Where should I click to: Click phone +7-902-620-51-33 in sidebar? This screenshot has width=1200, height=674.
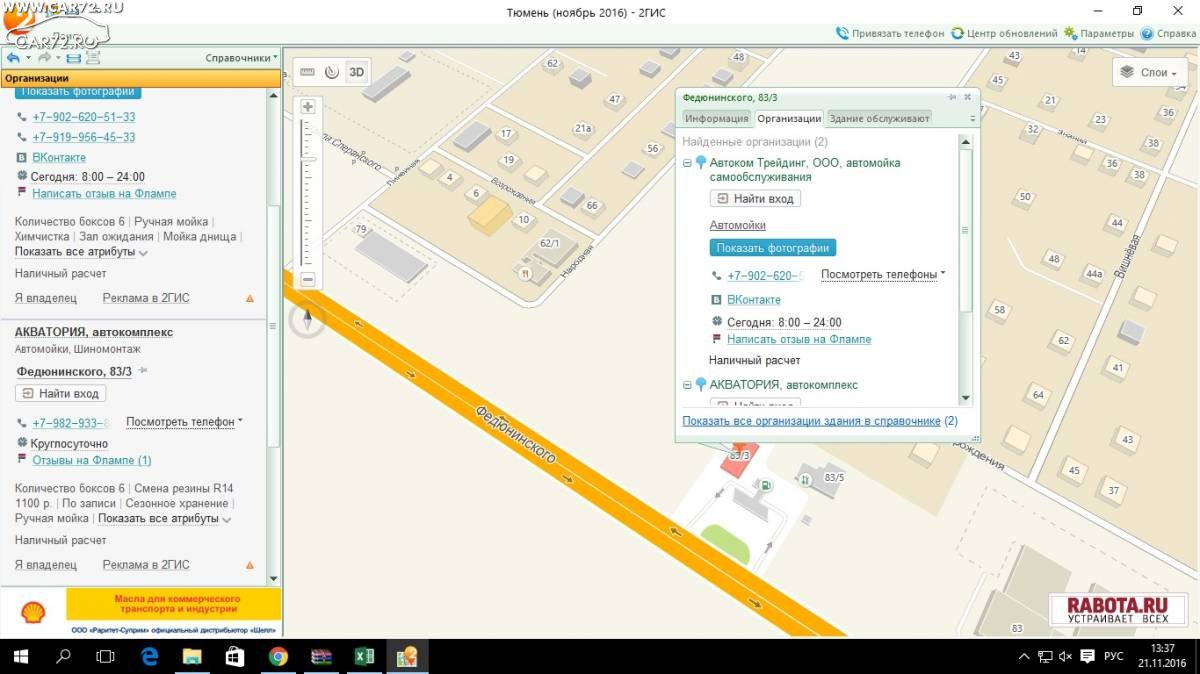83,117
